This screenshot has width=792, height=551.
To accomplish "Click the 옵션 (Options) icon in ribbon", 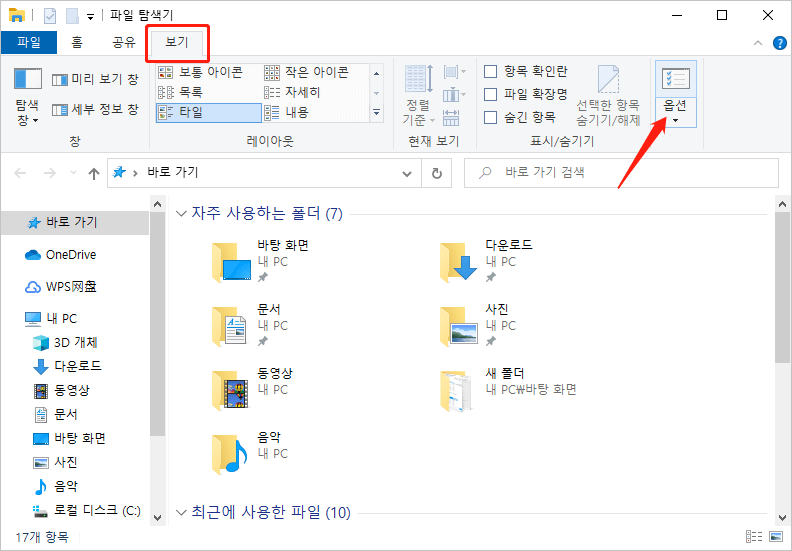I will point(675,81).
